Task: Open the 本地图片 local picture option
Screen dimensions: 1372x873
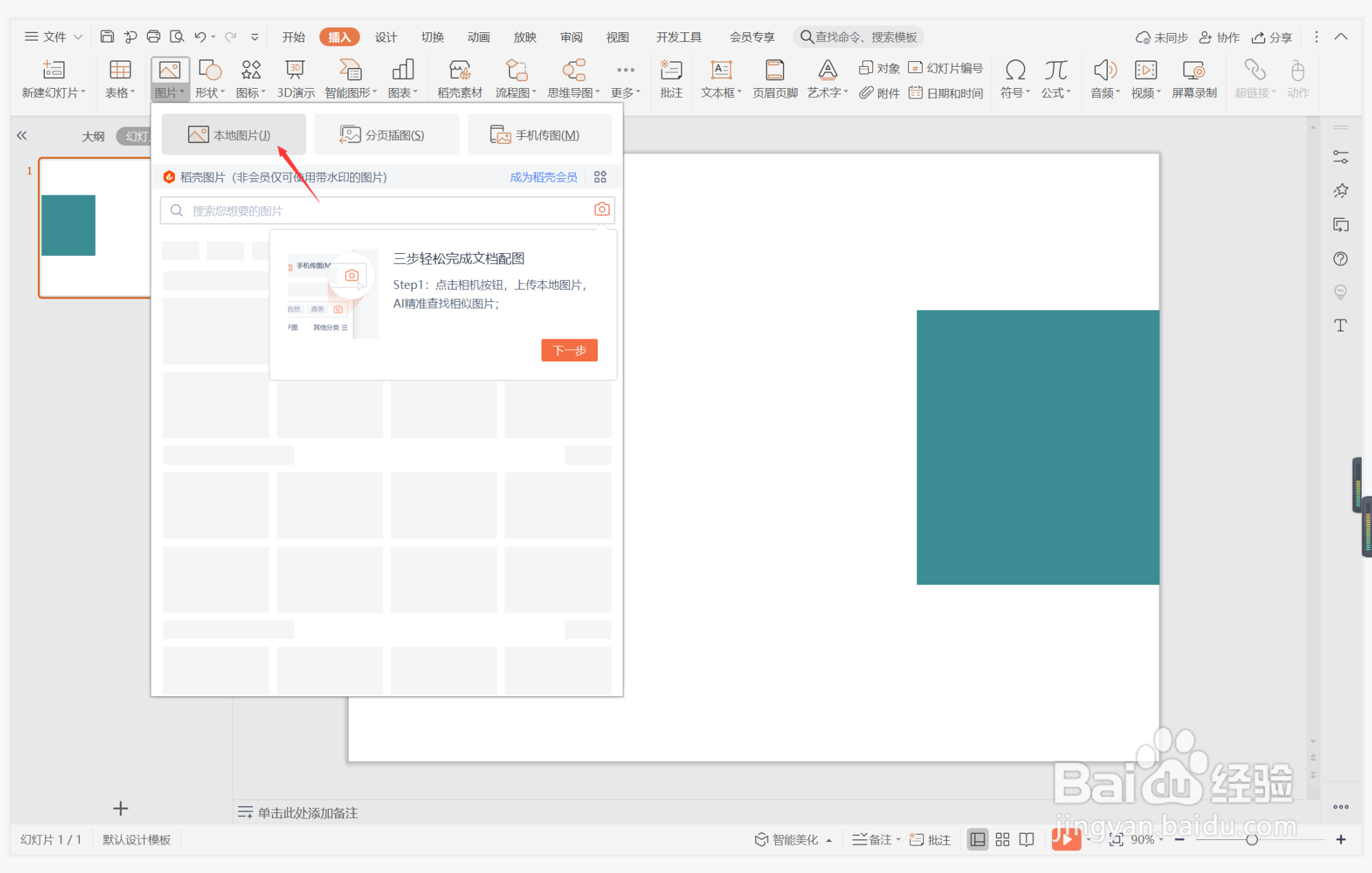Action: coord(233,135)
